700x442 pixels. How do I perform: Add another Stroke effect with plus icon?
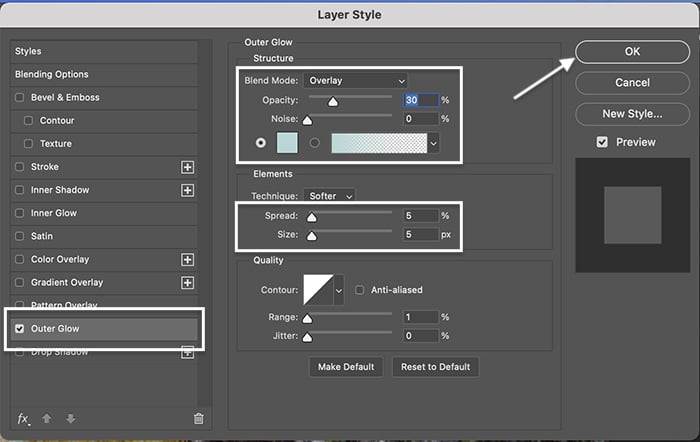click(188, 167)
